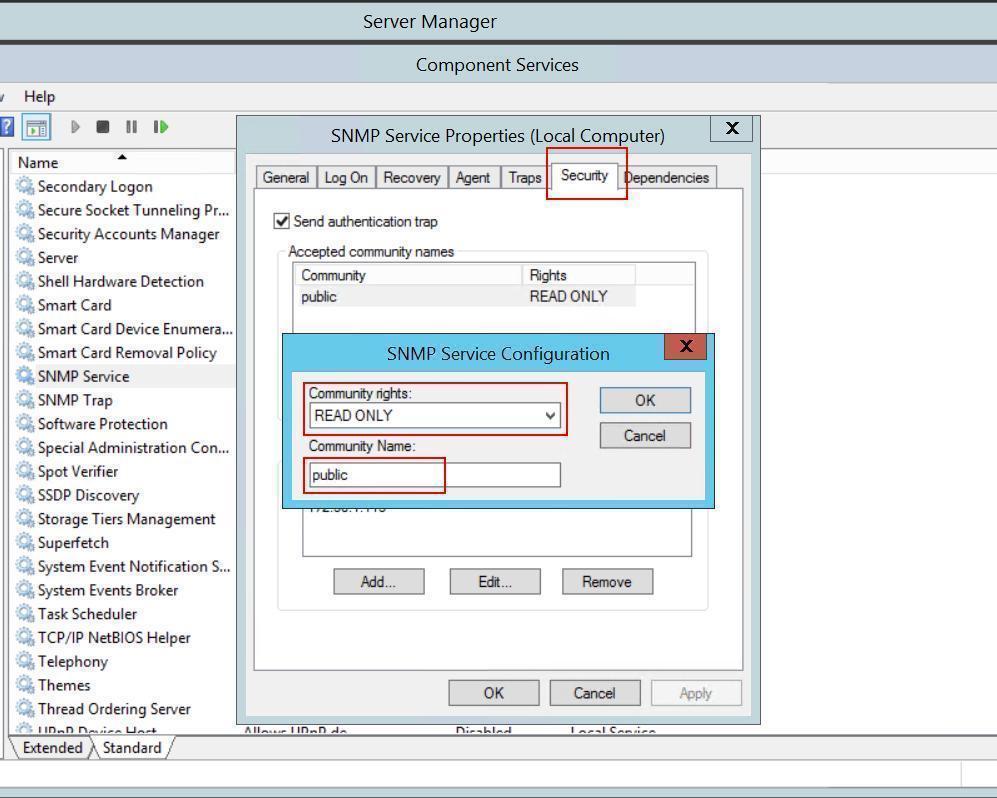Image resolution: width=997 pixels, height=798 pixels.
Task: Select the Secondary Logon gear icon
Action: tap(25, 186)
